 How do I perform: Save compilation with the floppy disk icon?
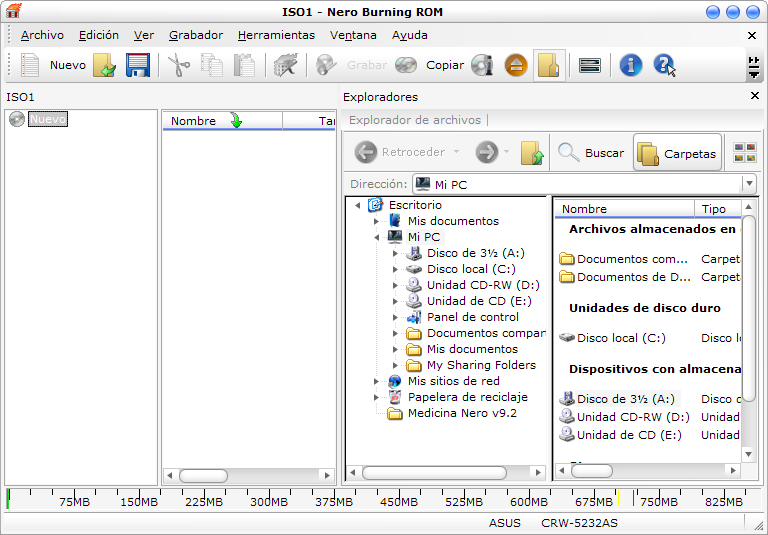pos(137,66)
